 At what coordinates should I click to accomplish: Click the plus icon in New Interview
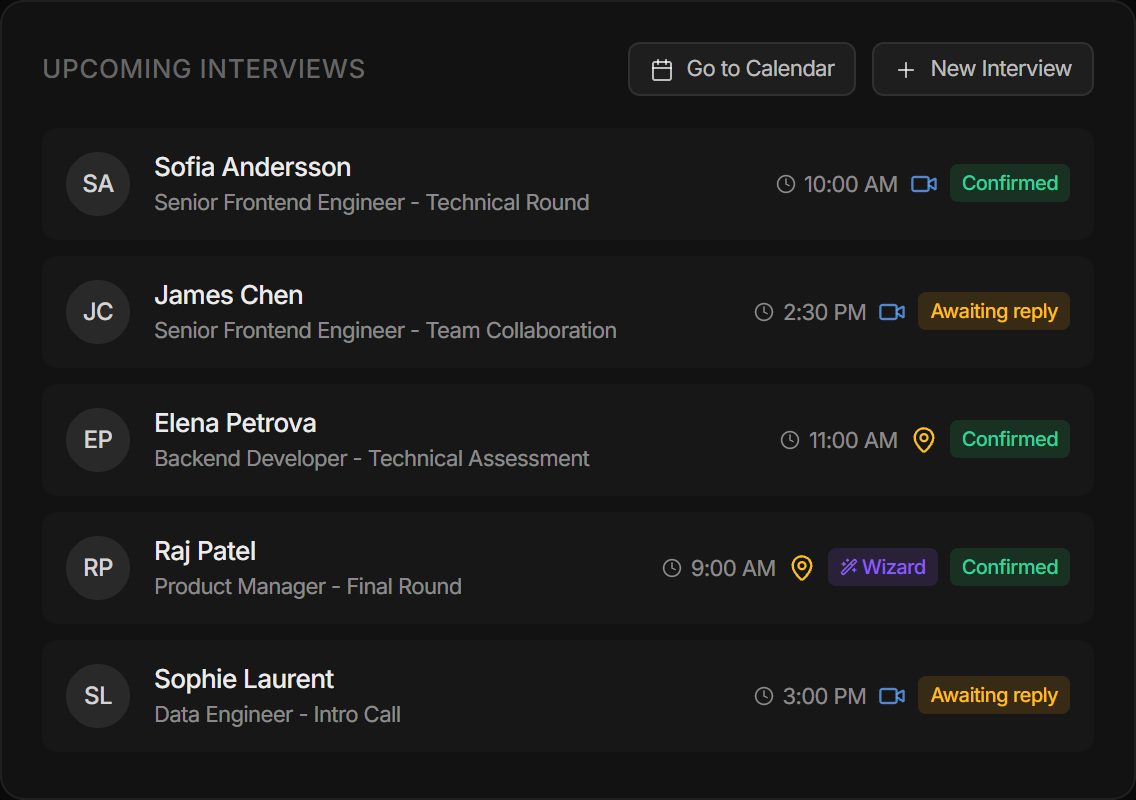pyautogui.click(x=906, y=68)
